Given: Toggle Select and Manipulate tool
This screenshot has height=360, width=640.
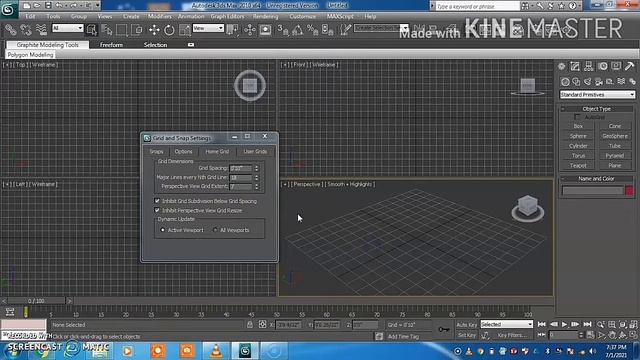Looking at the screenshot, I should tap(250, 29).
